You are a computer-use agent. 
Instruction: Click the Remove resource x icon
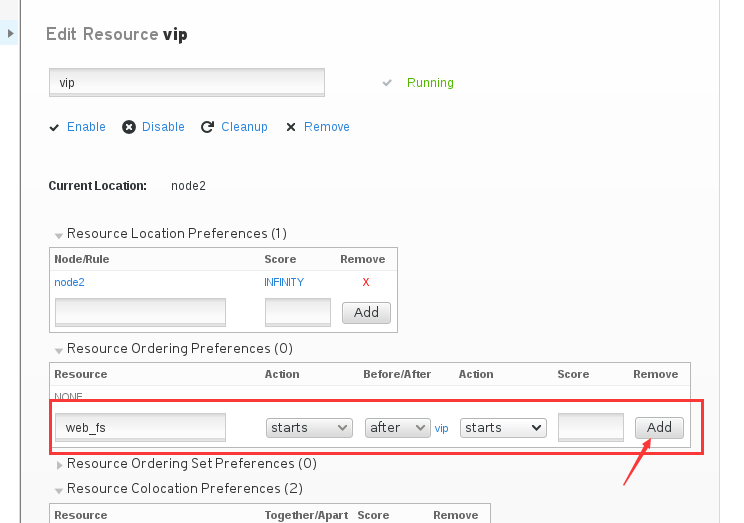pos(291,127)
